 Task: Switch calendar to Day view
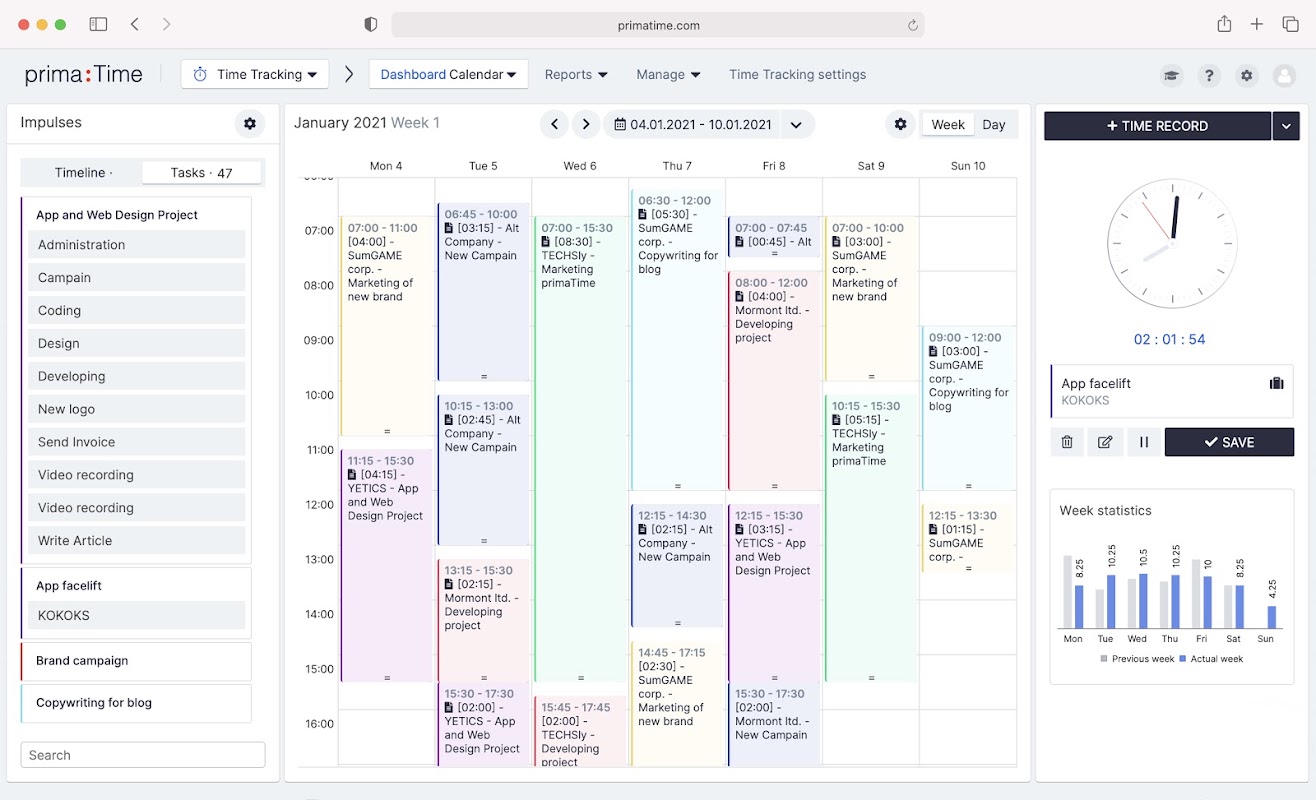994,125
